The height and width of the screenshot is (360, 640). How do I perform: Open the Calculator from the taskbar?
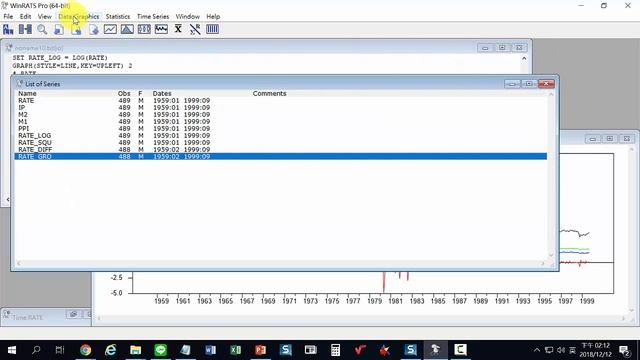coord(336,350)
